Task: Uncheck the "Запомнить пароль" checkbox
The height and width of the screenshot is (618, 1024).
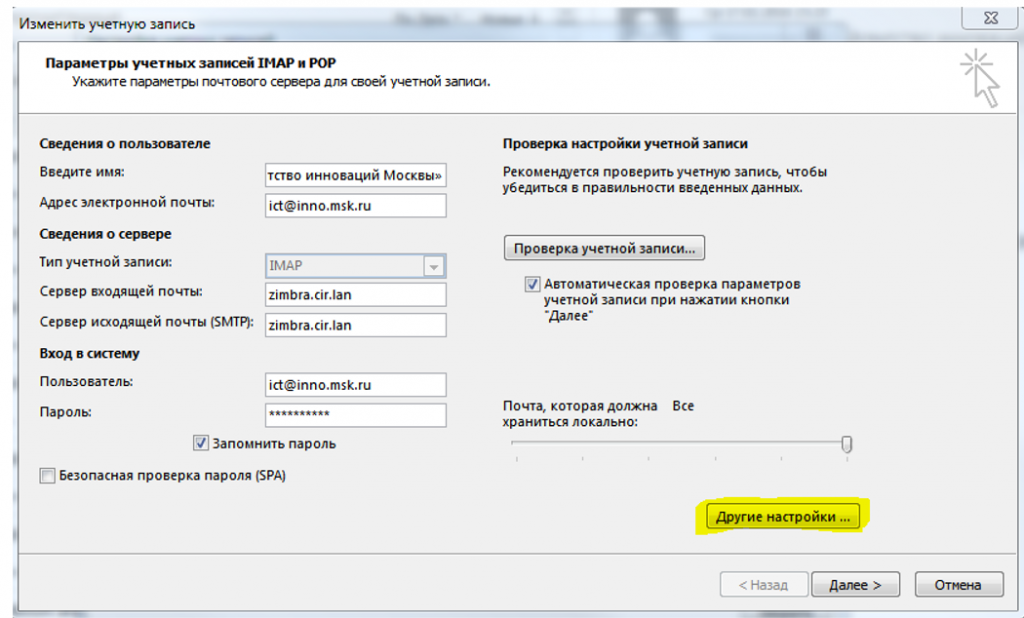Action: [x=200, y=442]
